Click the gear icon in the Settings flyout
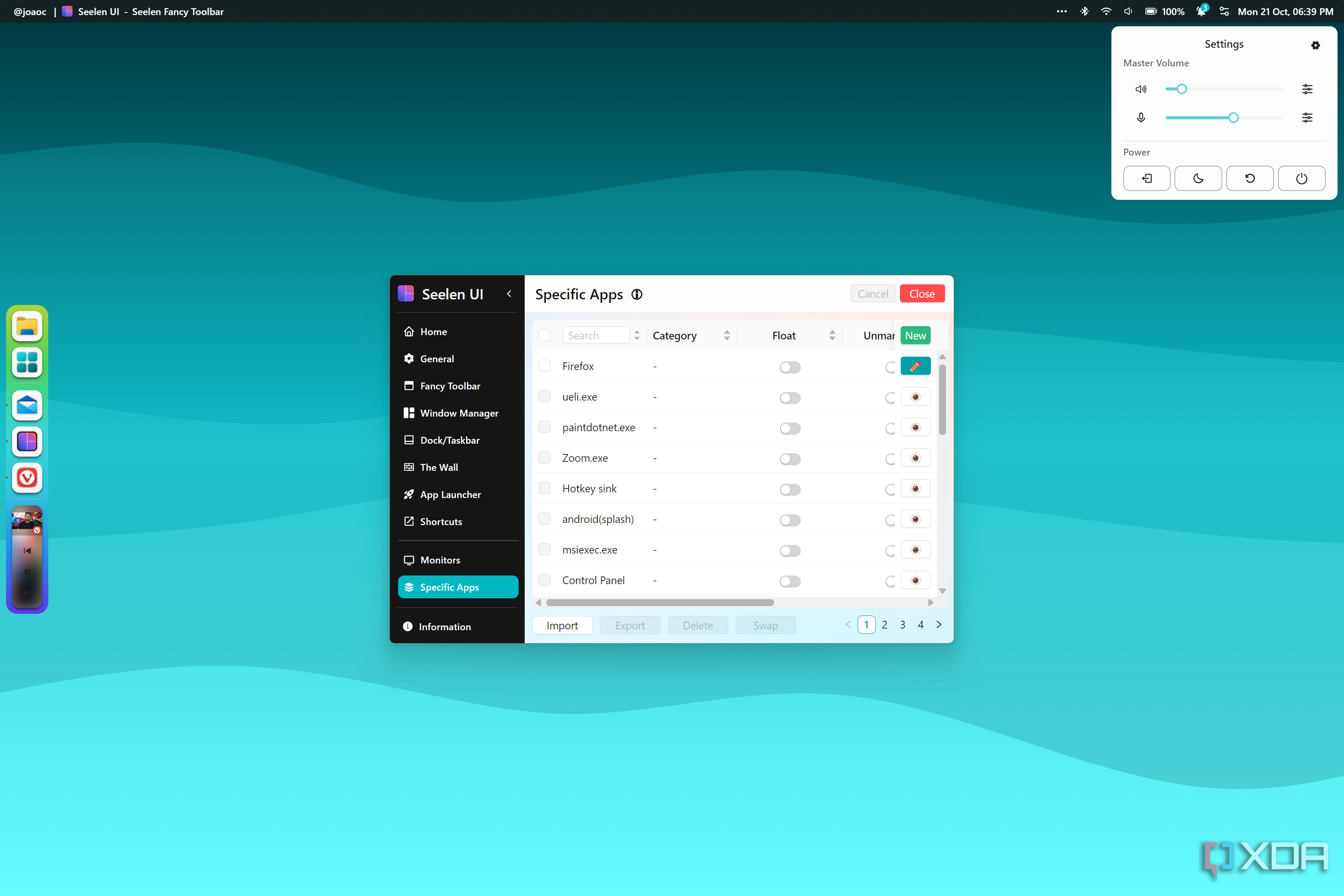Viewport: 1344px width, 896px height. (x=1315, y=46)
